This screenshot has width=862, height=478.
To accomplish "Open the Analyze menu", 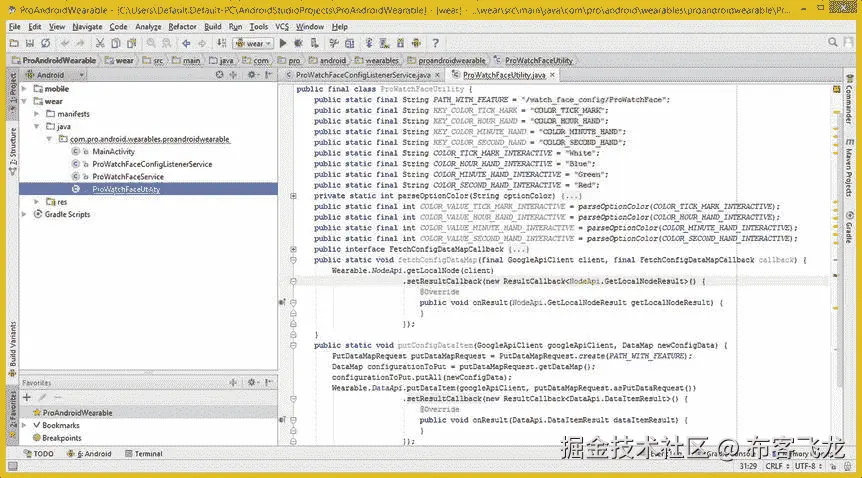I will point(148,26).
